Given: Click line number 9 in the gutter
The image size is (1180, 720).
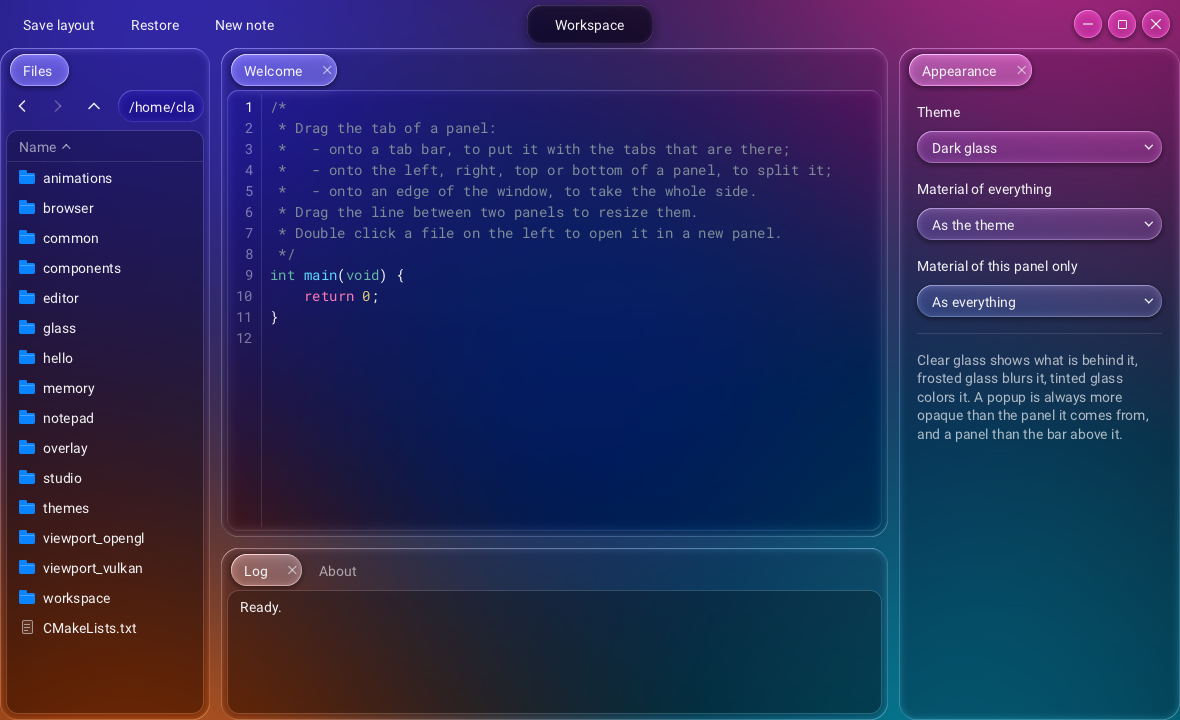Looking at the screenshot, I should point(248,275).
